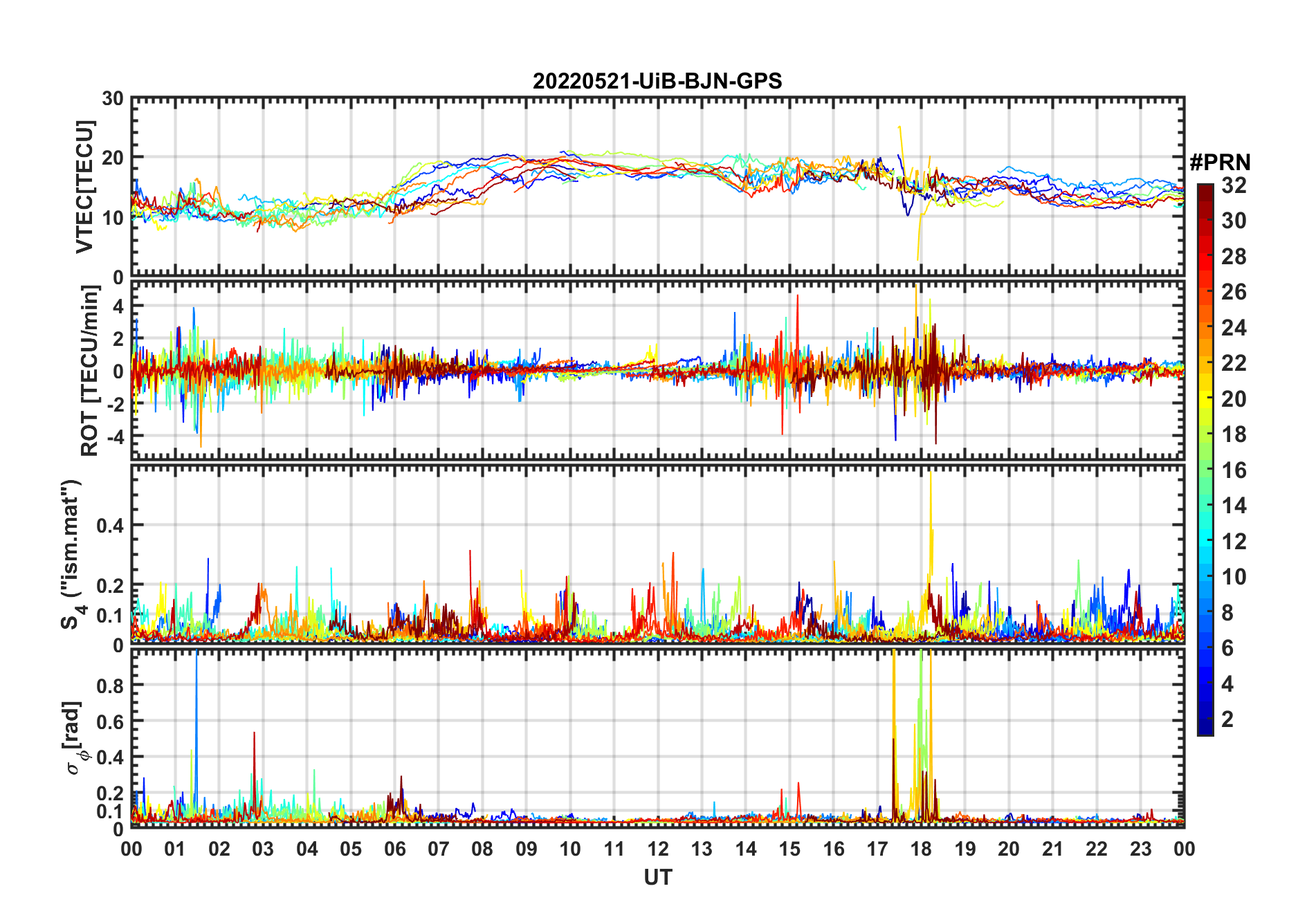Click colorbar tick label 10
The image size is (1316, 920).
(1234, 577)
